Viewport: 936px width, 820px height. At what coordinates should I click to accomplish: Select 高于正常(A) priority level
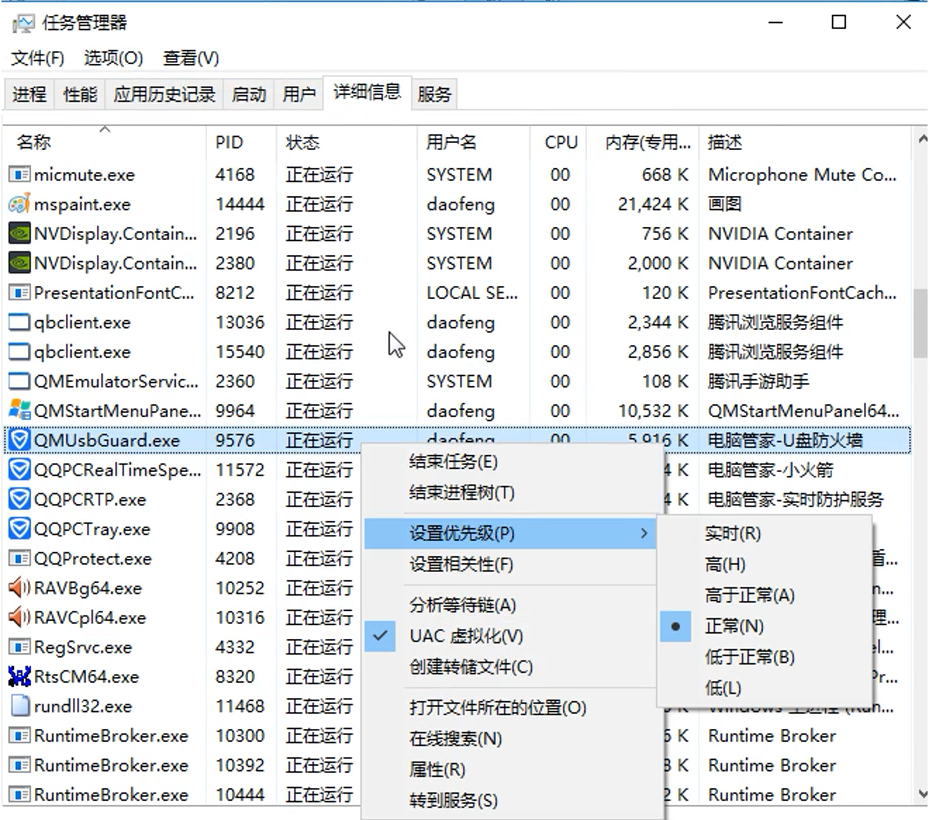765,596
